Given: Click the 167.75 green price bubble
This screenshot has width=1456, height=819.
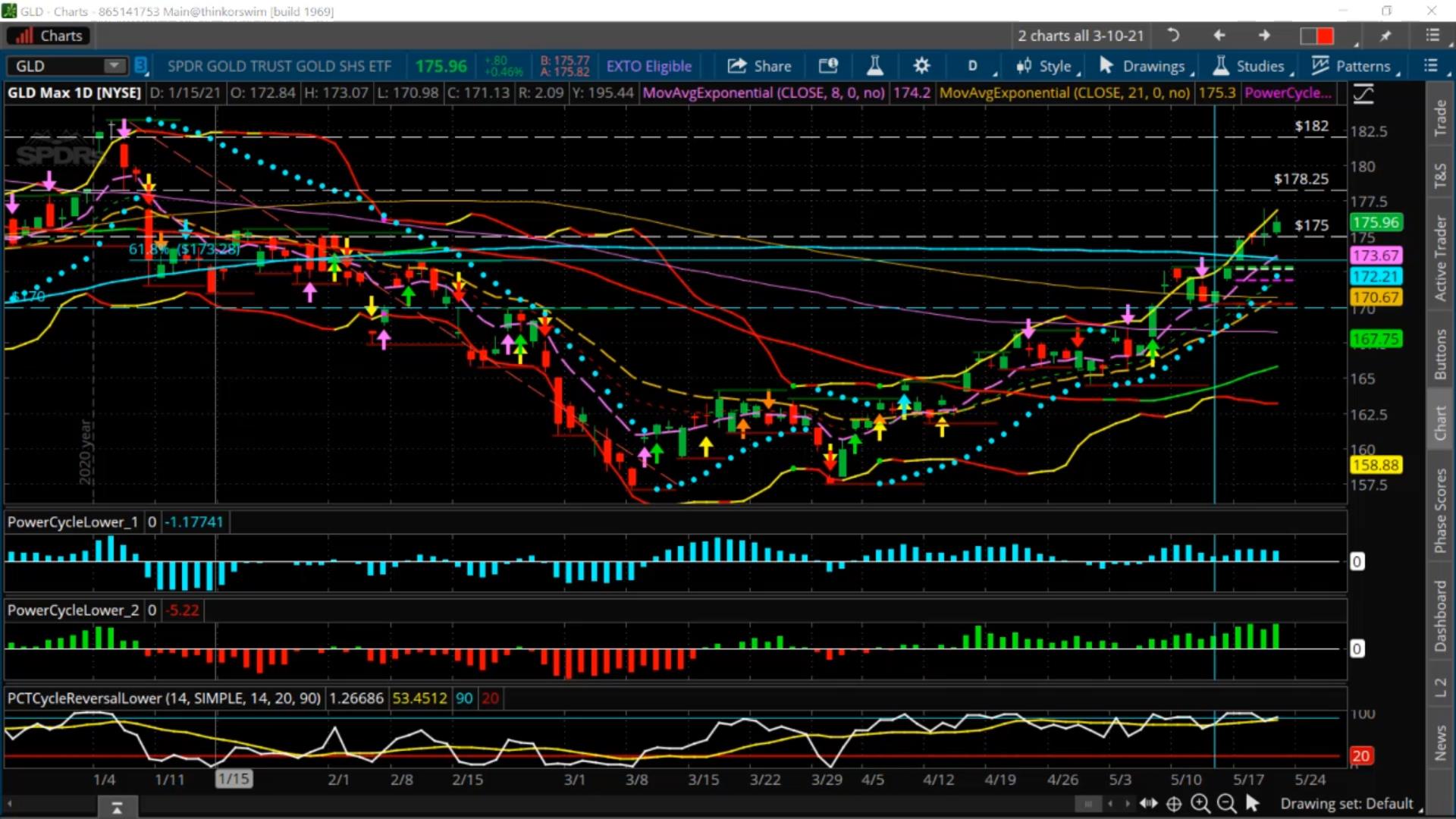Looking at the screenshot, I should [1376, 339].
